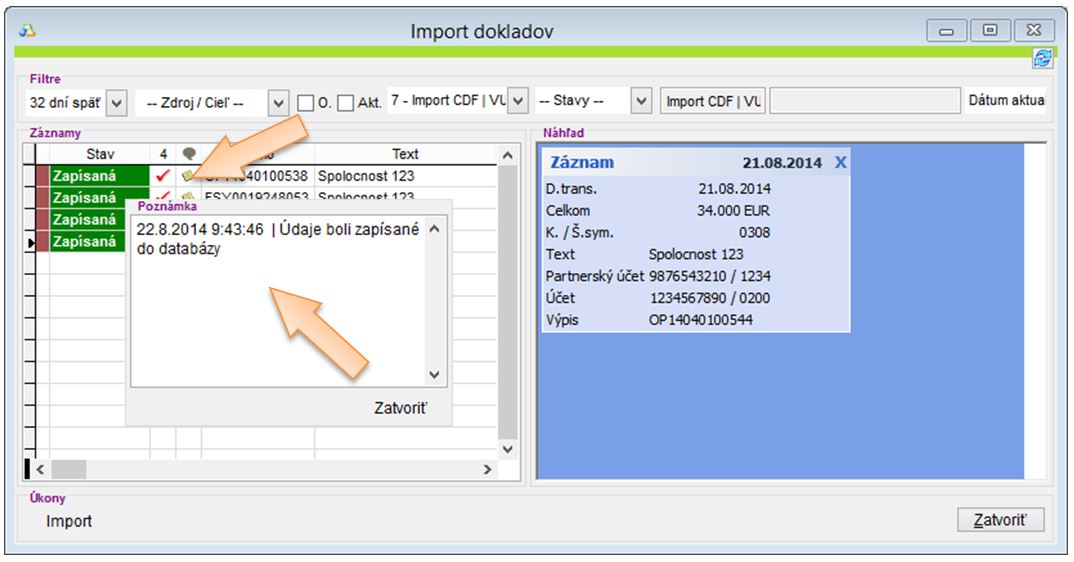
Task: Open the note icon in the first record row
Action: (x=188, y=176)
